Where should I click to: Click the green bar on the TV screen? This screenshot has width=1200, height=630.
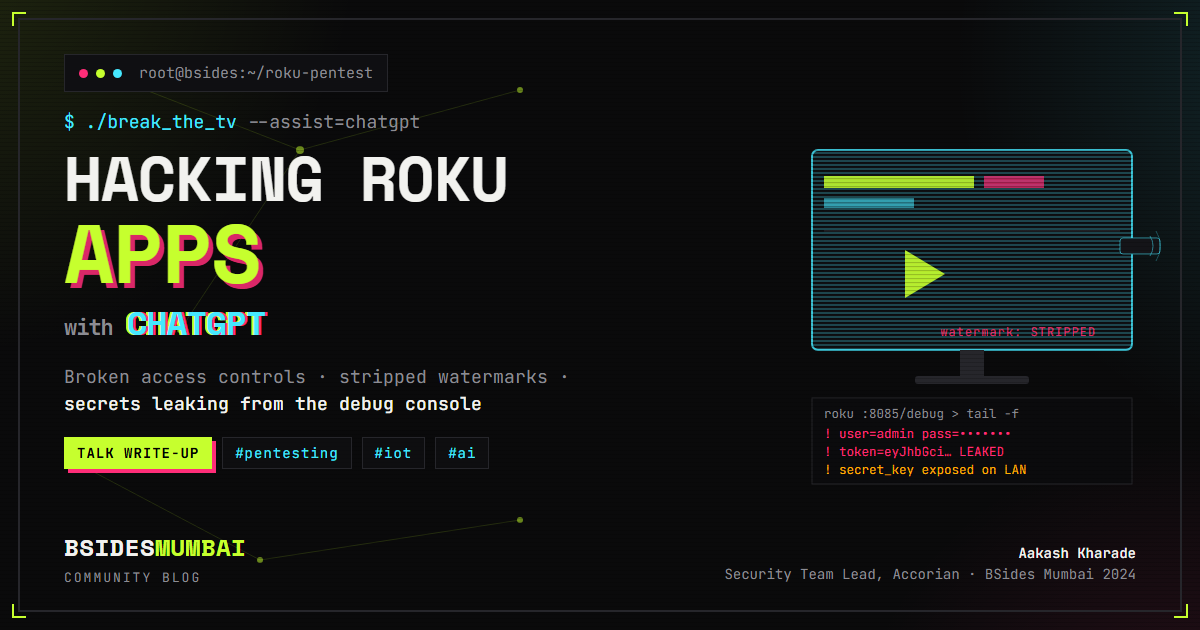pyautogui.click(x=899, y=182)
